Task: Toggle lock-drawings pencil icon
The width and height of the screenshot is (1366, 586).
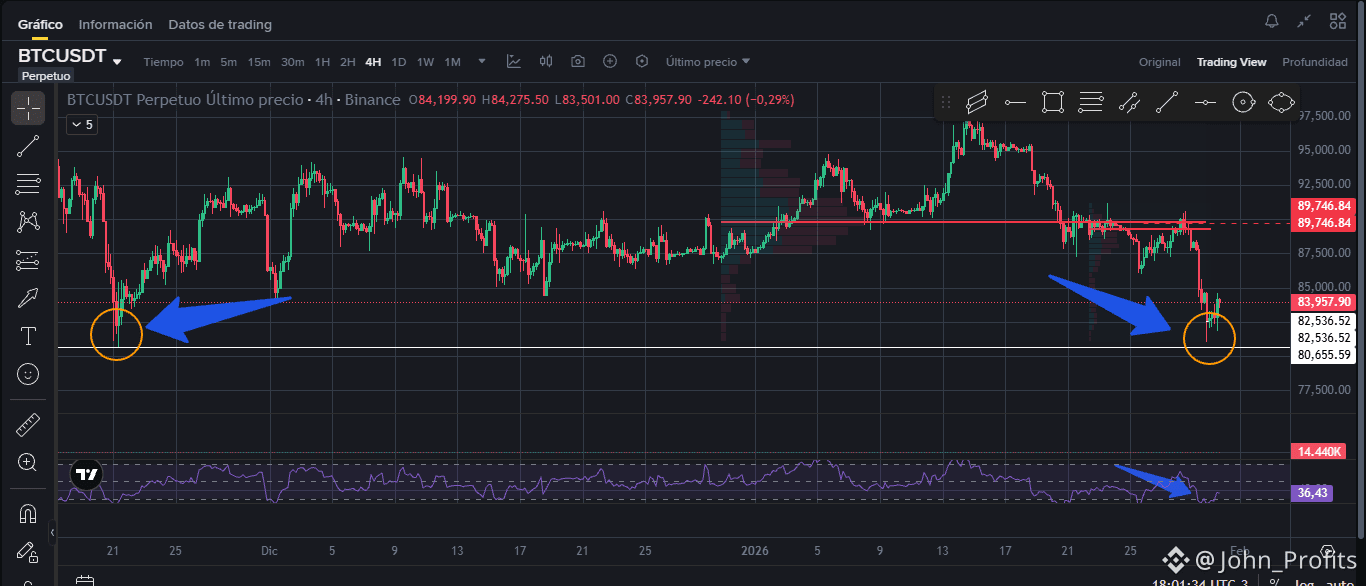Action: 28,552
